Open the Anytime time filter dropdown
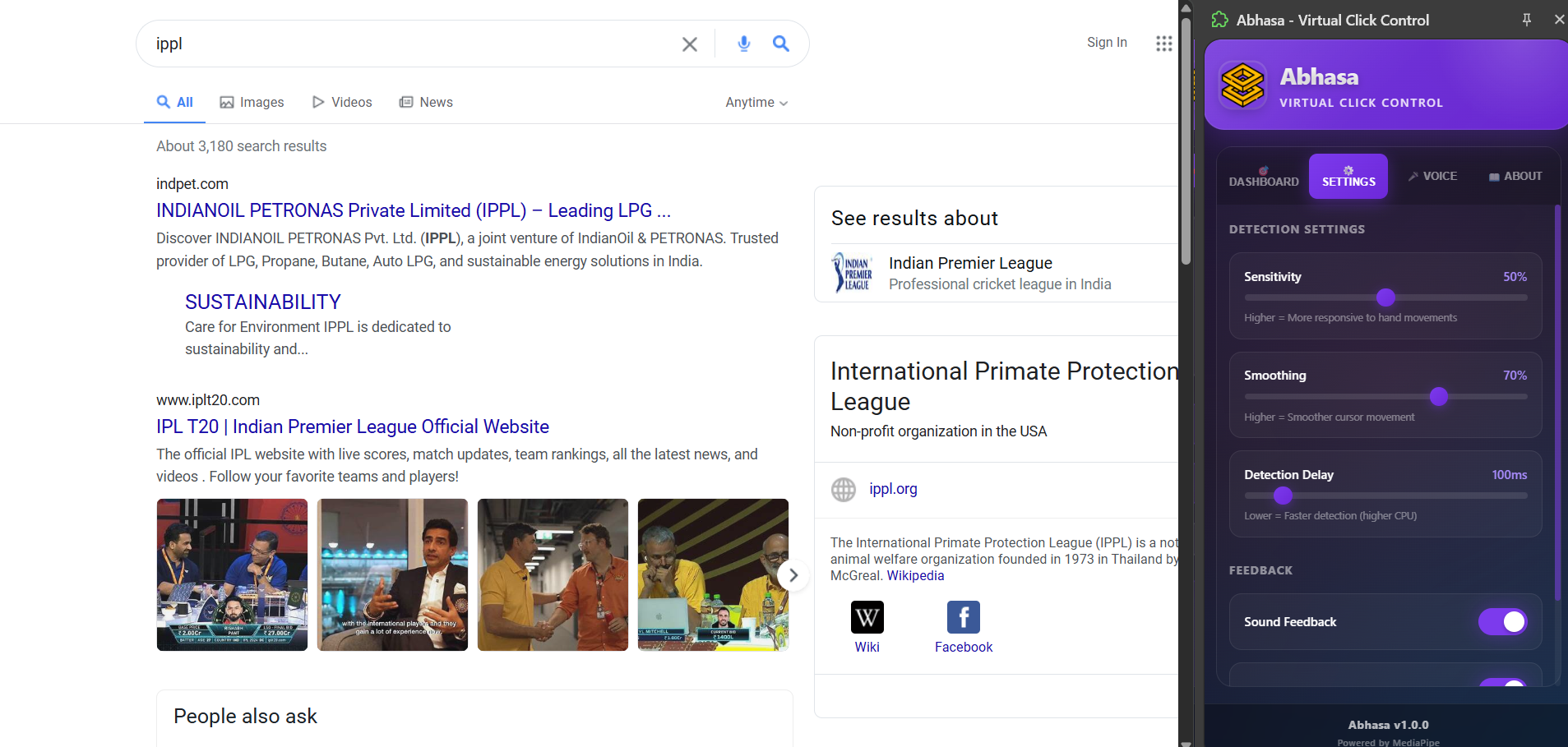This screenshot has height=747, width=1568. (756, 103)
